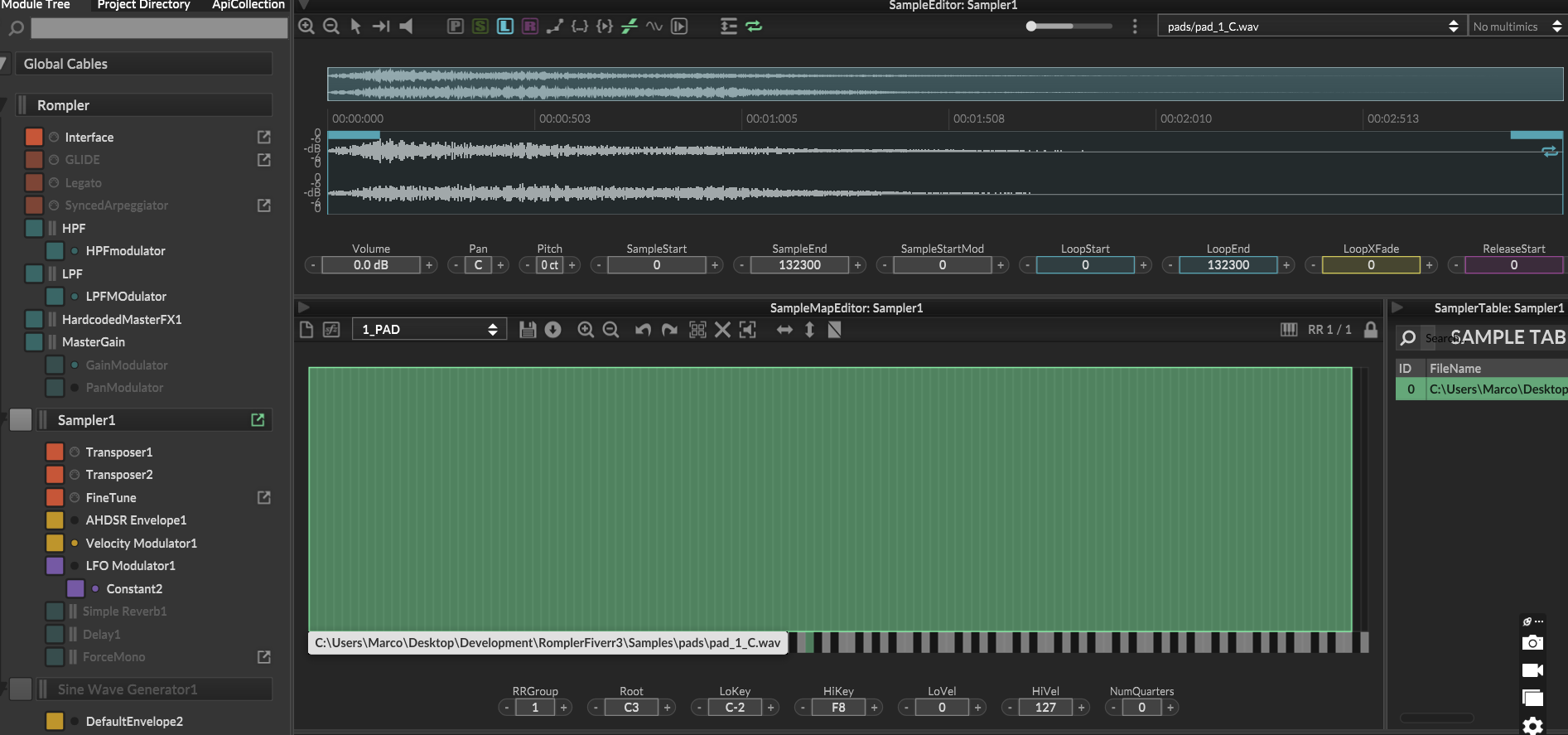
Task: Click the green loop arrows icon in toolbar
Action: (x=754, y=27)
